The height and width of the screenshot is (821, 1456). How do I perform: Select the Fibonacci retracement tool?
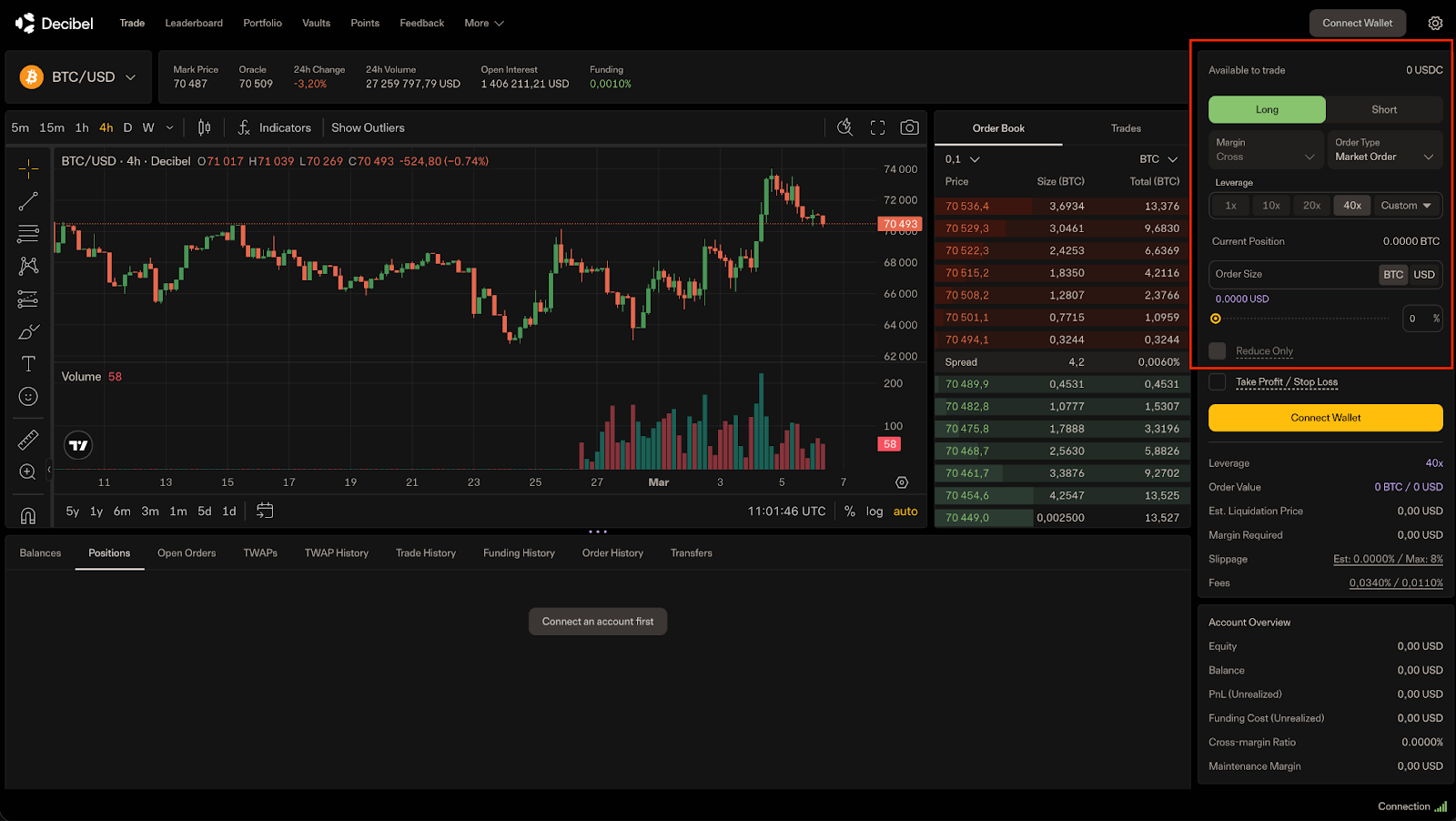tap(28, 234)
